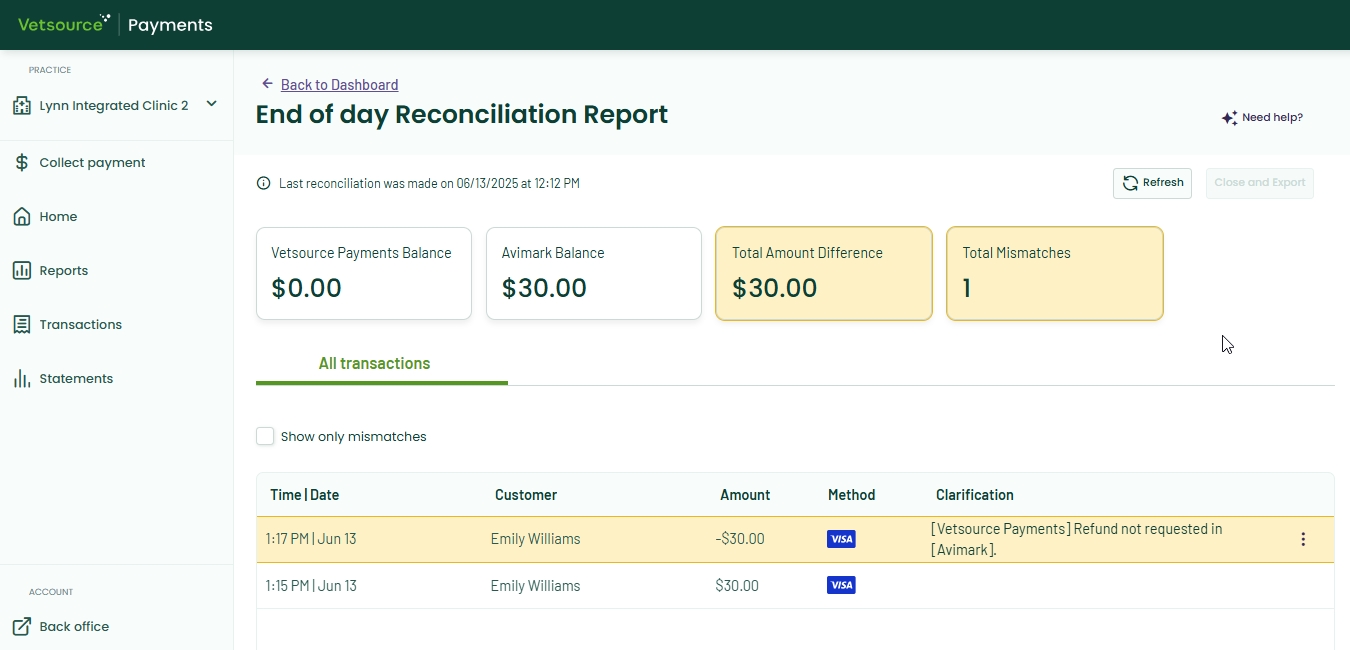Open Collect payment page
The height and width of the screenshot is (650, 1350).
[92, 163]
